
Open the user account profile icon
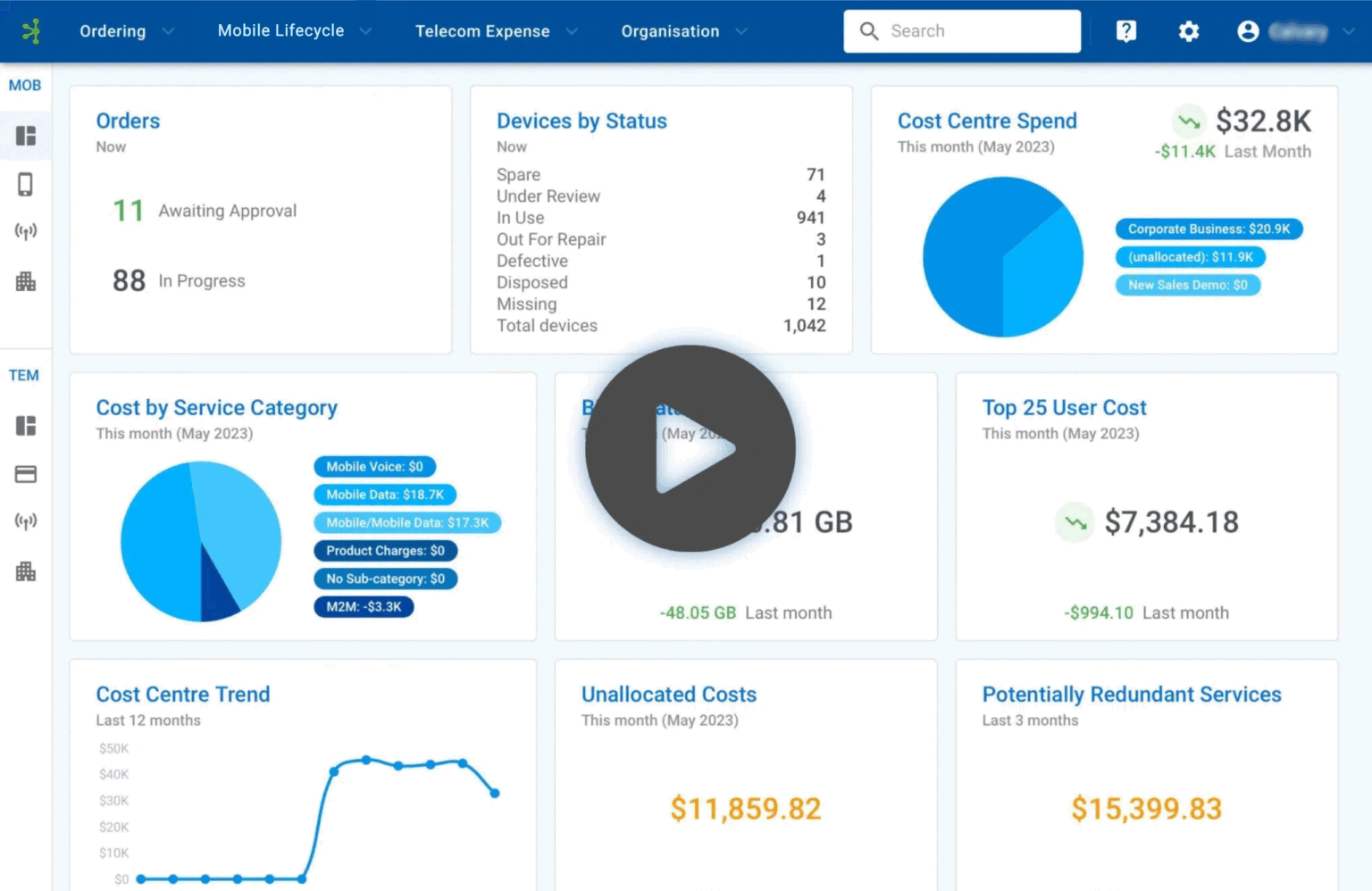click(1247, 30)
